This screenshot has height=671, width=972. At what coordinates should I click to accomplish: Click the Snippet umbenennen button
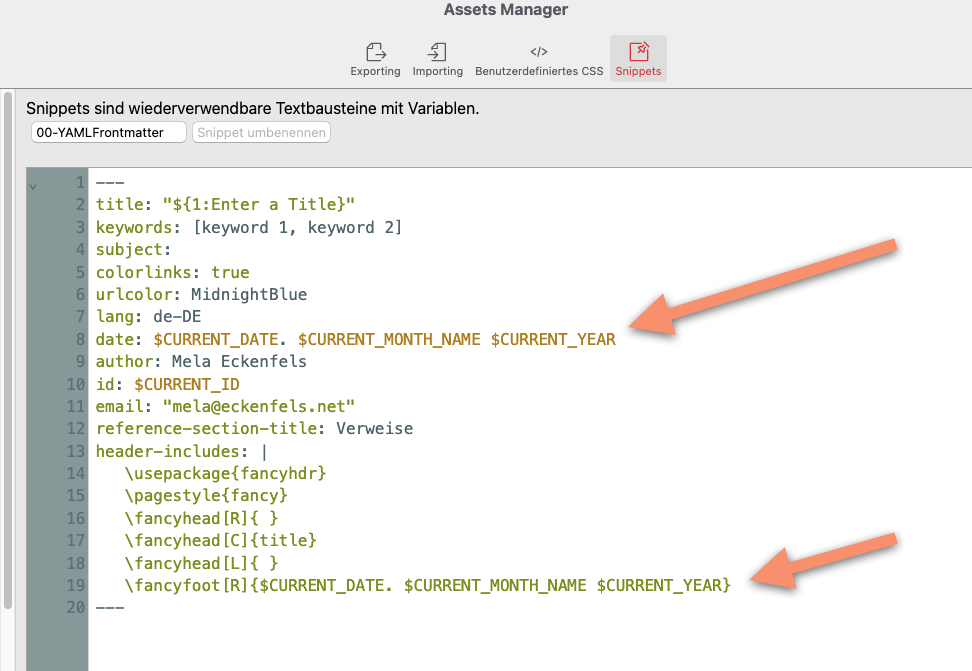261,131
